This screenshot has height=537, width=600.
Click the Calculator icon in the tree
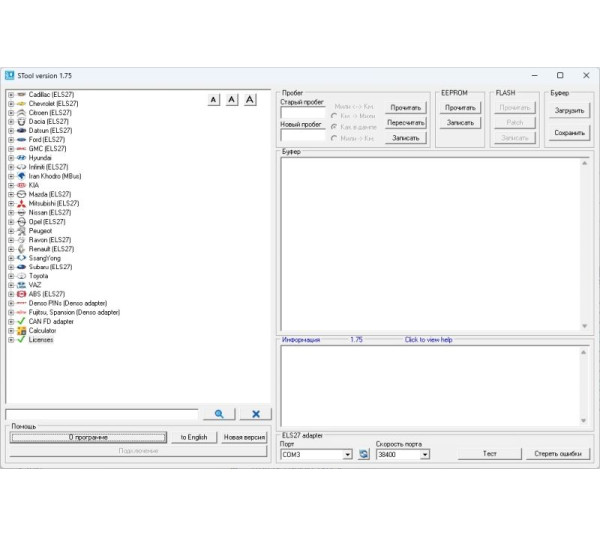[21, 330]
